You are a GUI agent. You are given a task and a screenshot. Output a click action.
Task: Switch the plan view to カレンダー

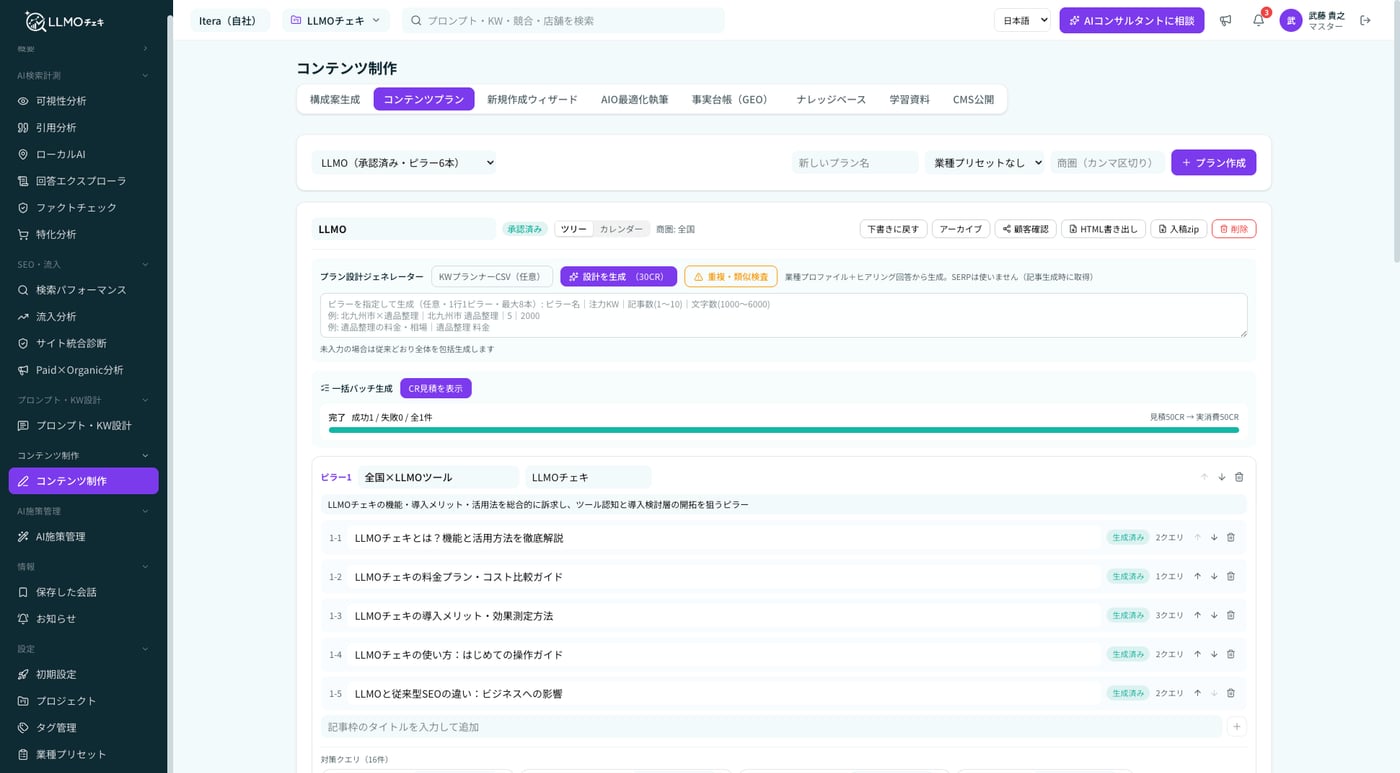[x=621, y=229]
